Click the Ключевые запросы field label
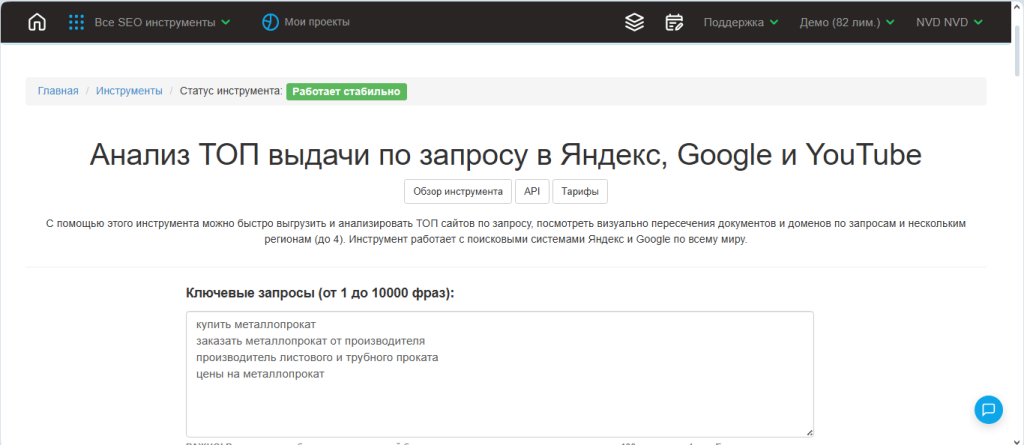 tap(320, 293)
